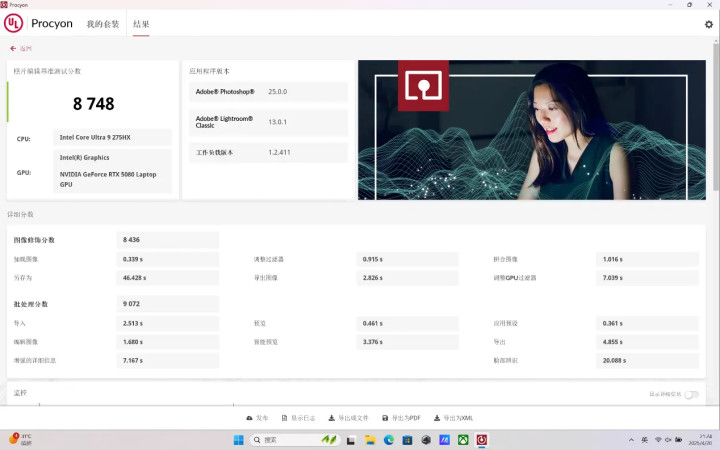Go back using the red arrow link
The height and width of the screenshot is (450, 720).
pos(21,48)
